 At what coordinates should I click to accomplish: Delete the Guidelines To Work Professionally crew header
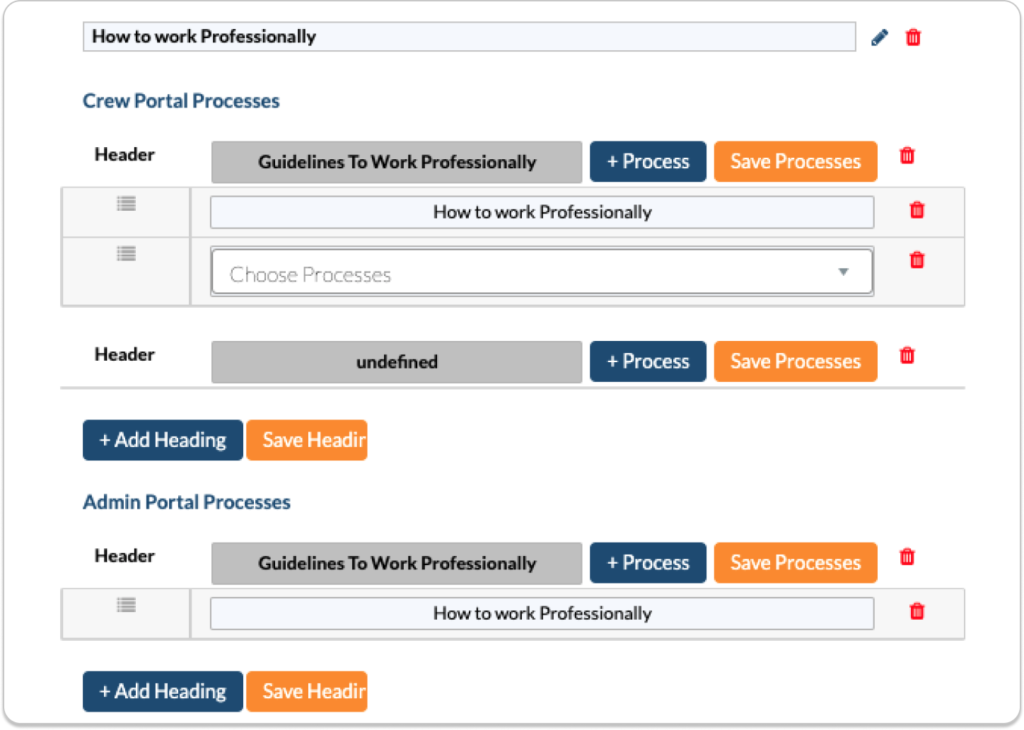coord(906,155)
